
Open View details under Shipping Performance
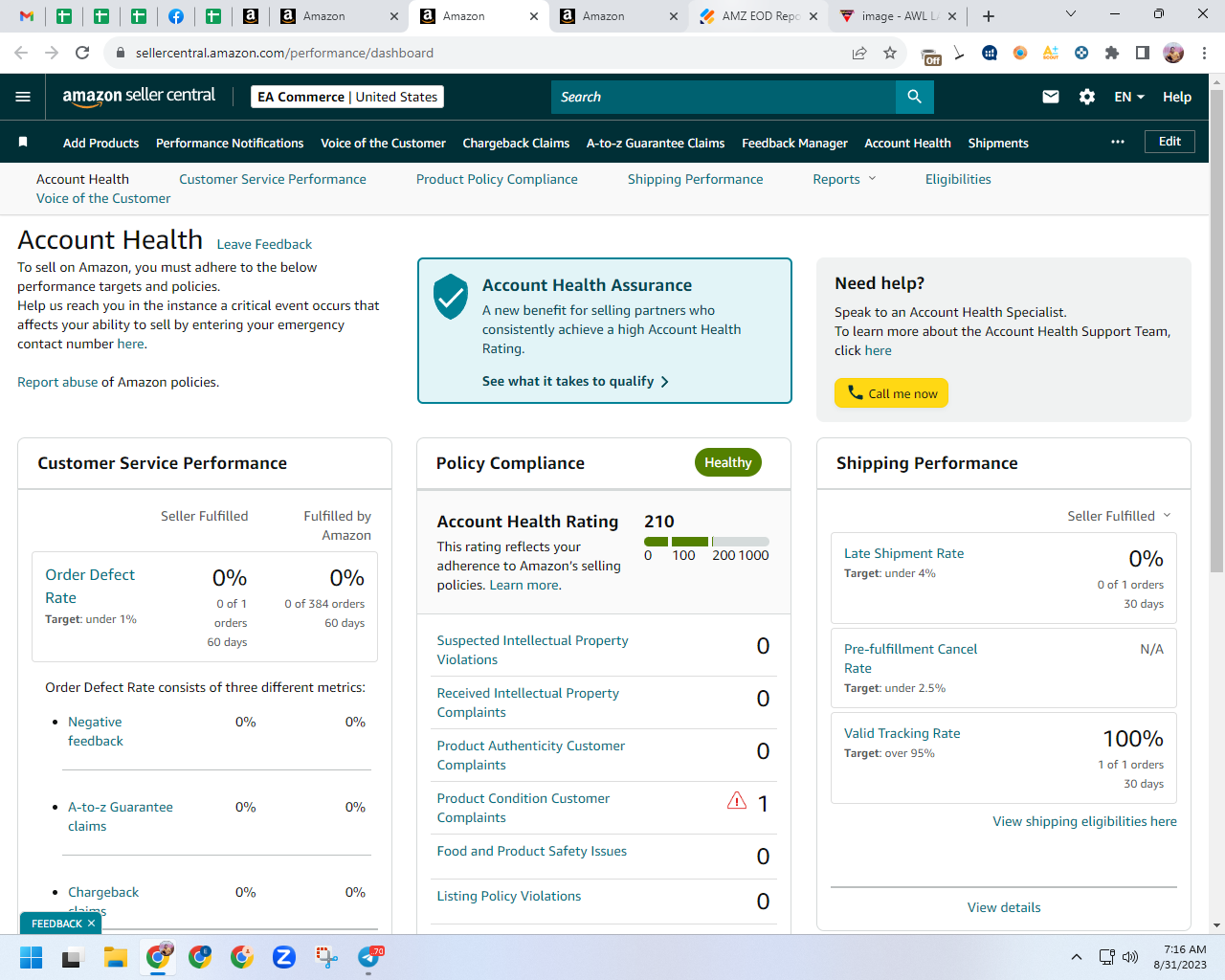click(1004, 907)
